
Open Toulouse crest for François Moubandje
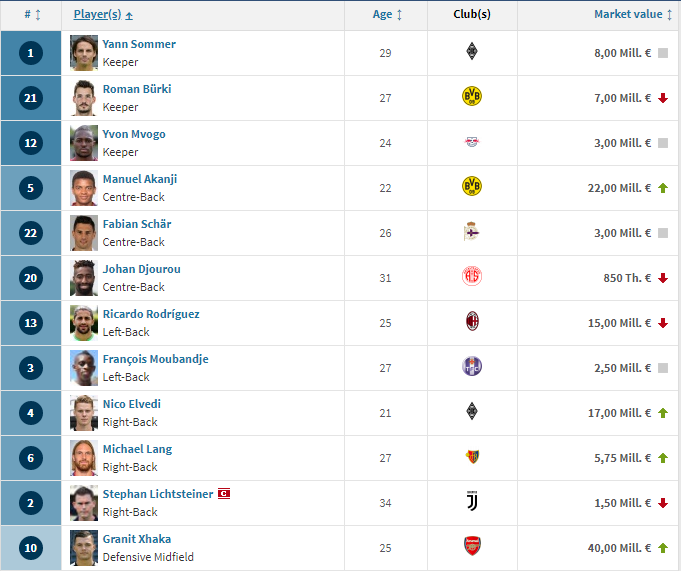[472, 366]
